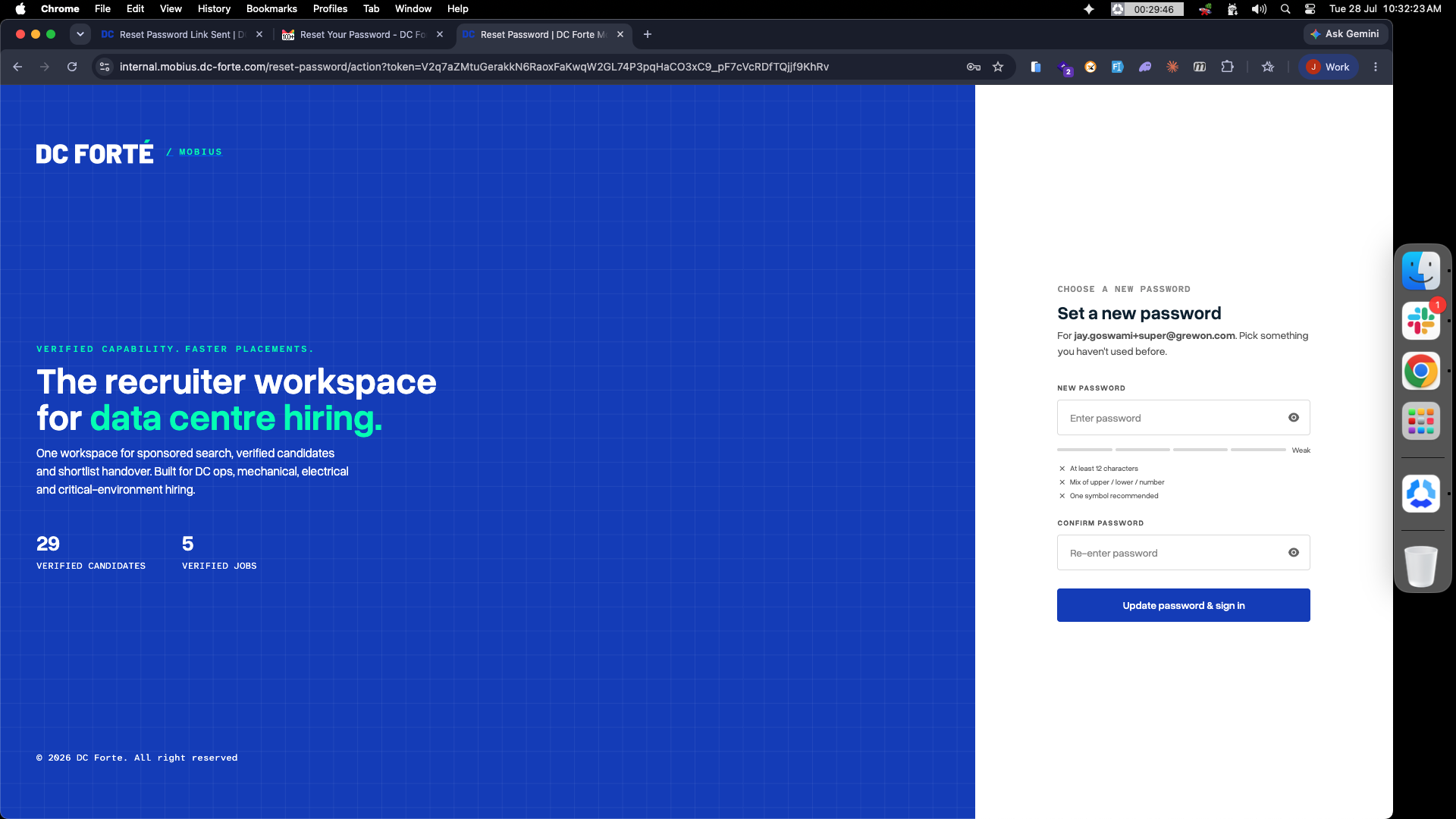
Task: Click the 00:29:46 timer in menu bar
Action: [x=1147, y=9]
